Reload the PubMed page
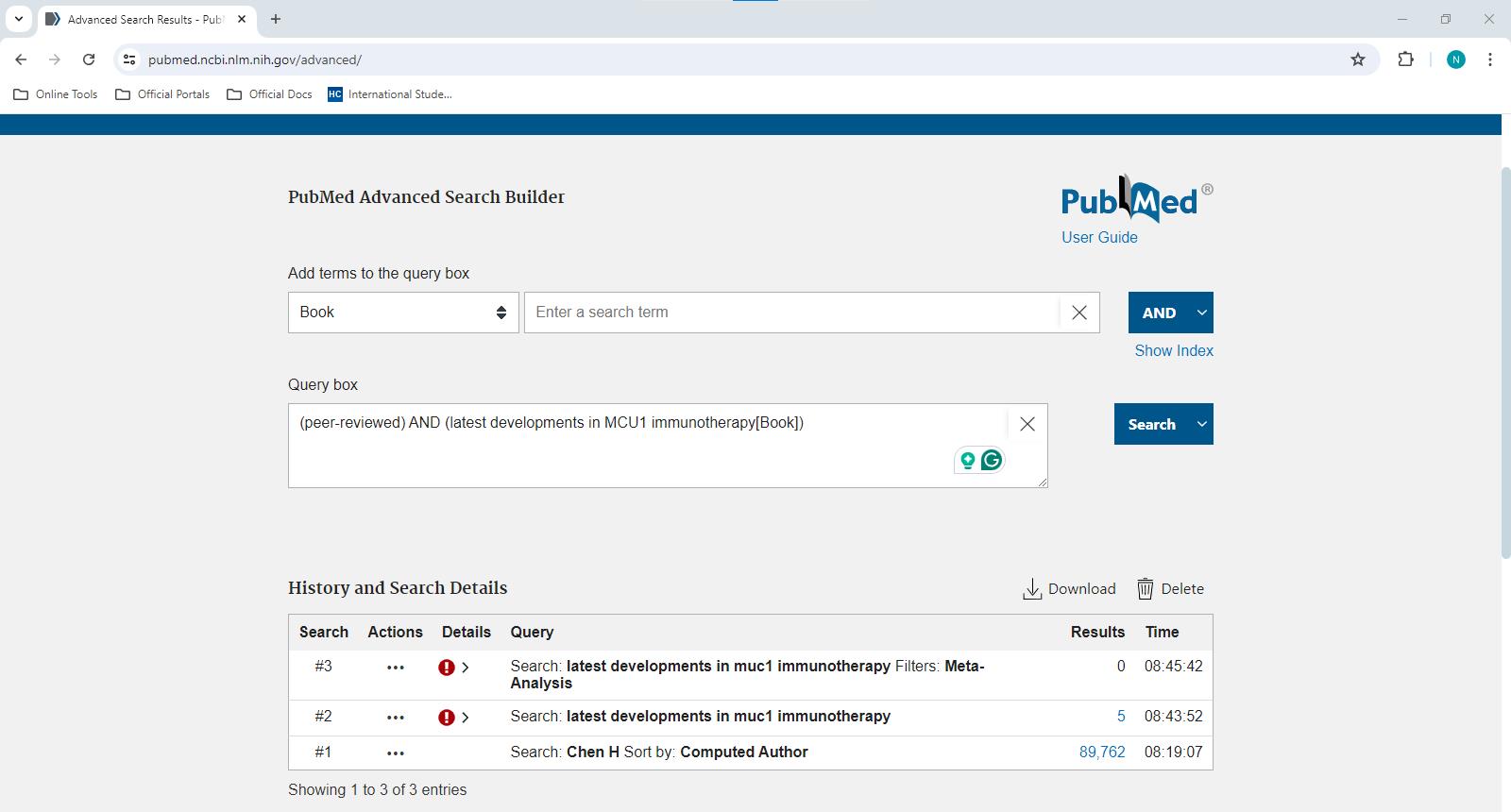 [89, 59]
